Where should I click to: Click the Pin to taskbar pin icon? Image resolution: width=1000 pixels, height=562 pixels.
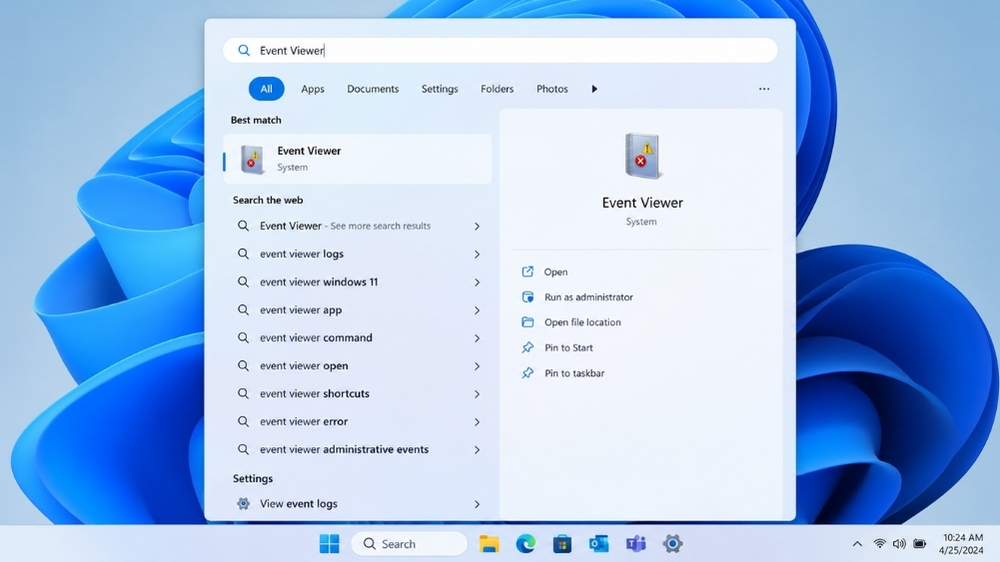(527, 373)
